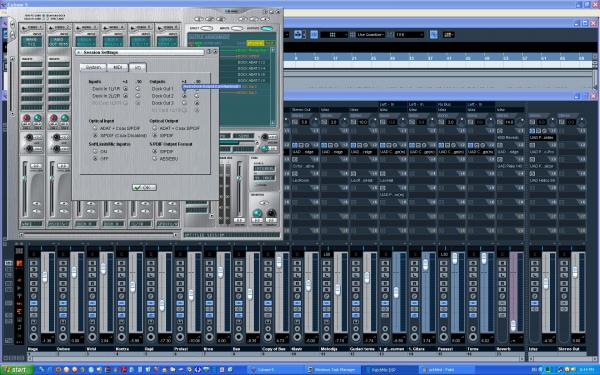Image resolution: width=600 pixels, height=375 pixels.
Task: Show INPUTS view in PatchMix TV panel
Action: point(237,28)
